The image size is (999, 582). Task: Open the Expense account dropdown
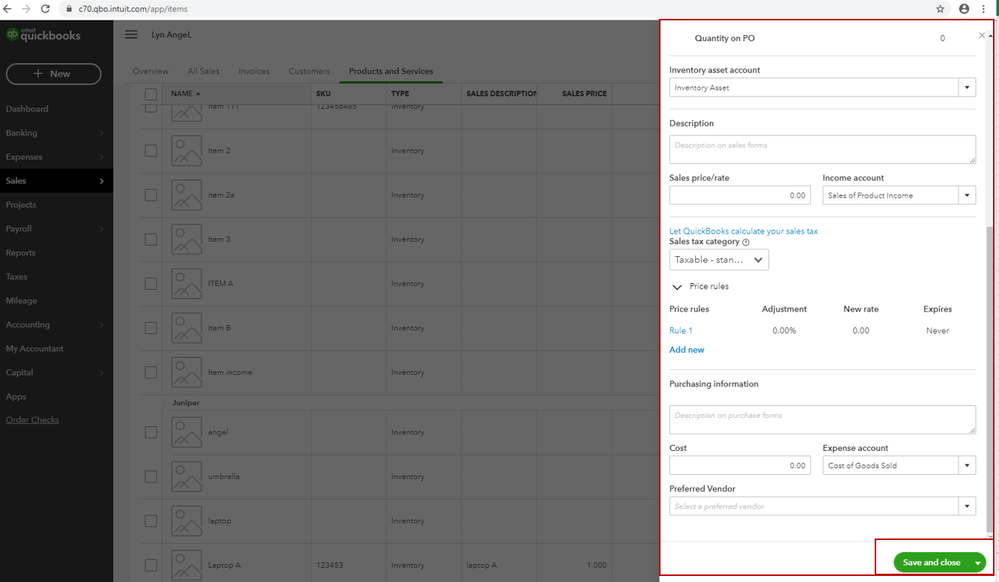click(x=967, y=465)
